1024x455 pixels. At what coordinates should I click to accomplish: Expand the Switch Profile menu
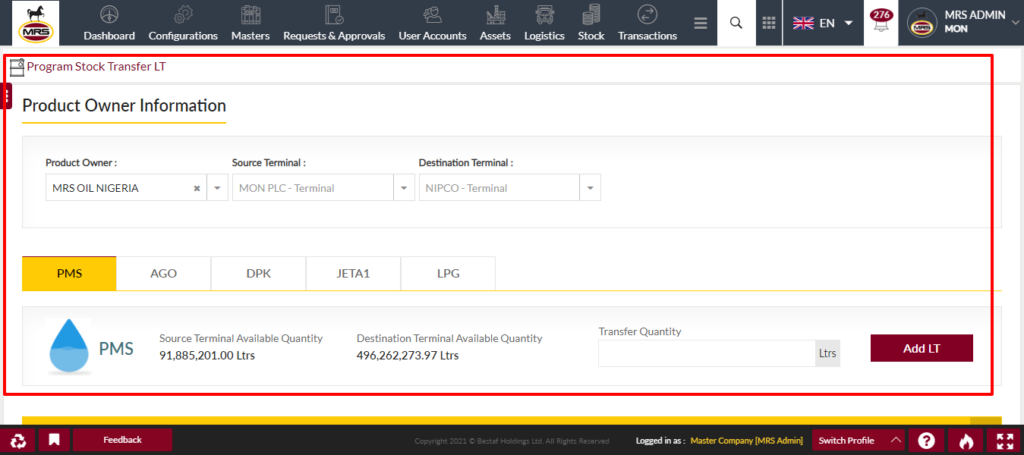coord(859,440)
